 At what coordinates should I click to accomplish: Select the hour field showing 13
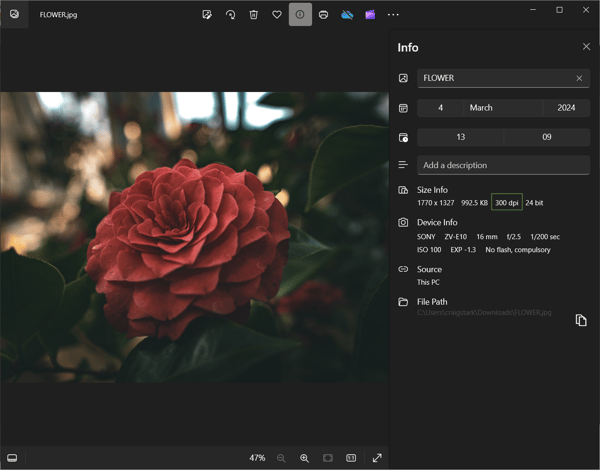click(460, 137)
